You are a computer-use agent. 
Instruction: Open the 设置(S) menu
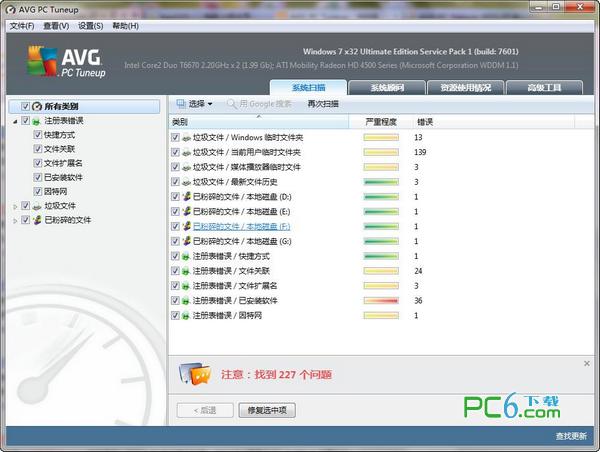click(x=91, y=26)
